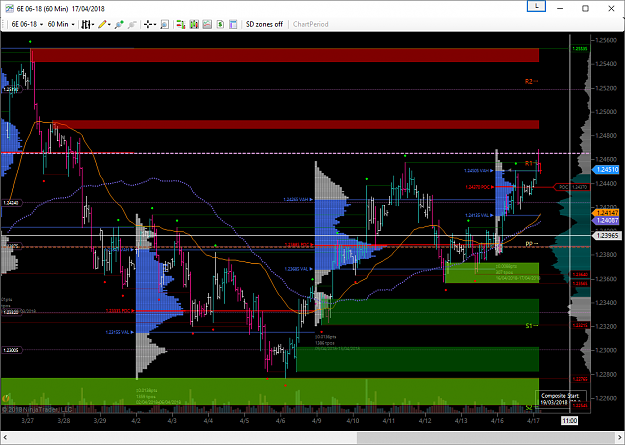625x445 pixels.
Task: Show the Data Box magnifier icon
Action: tap(165, 25)
